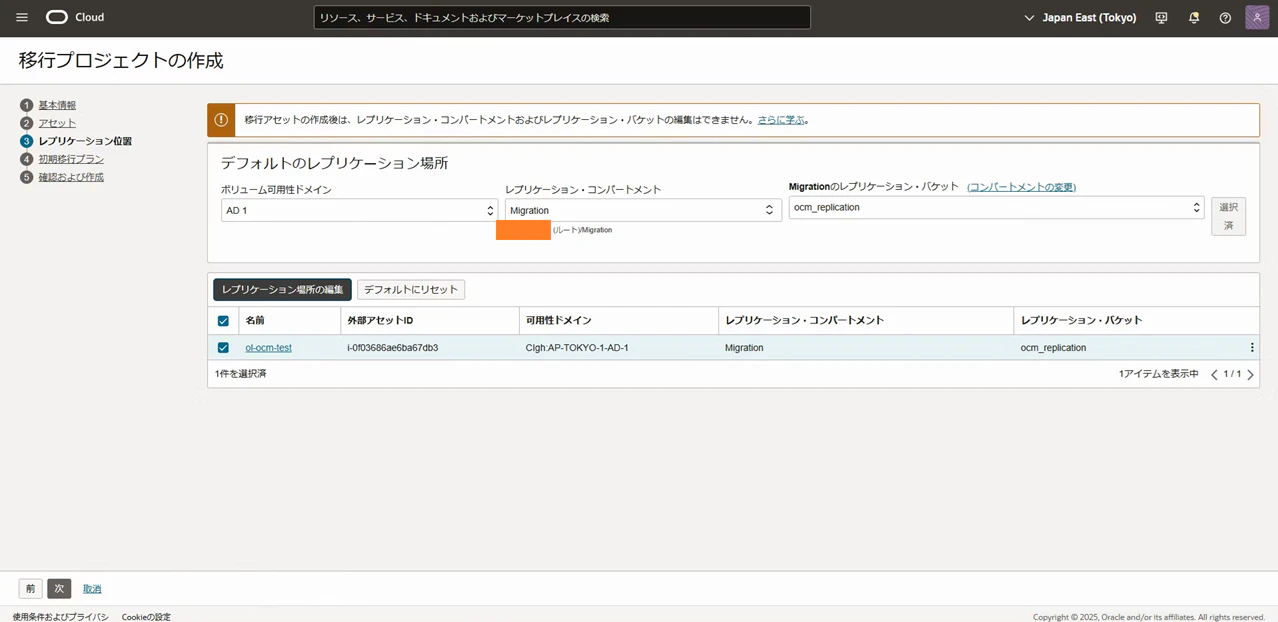This screenshot has width=1278, height=622.
Task: Click the レプリケーション場所の編集 button
Action: [x=282, y=290]
